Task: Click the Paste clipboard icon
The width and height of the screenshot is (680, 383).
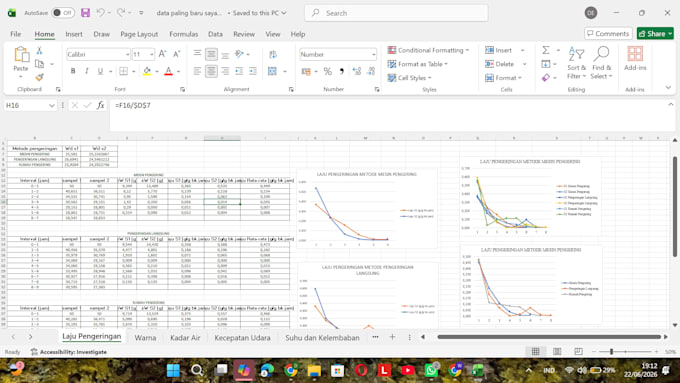Action: (21, 55)
